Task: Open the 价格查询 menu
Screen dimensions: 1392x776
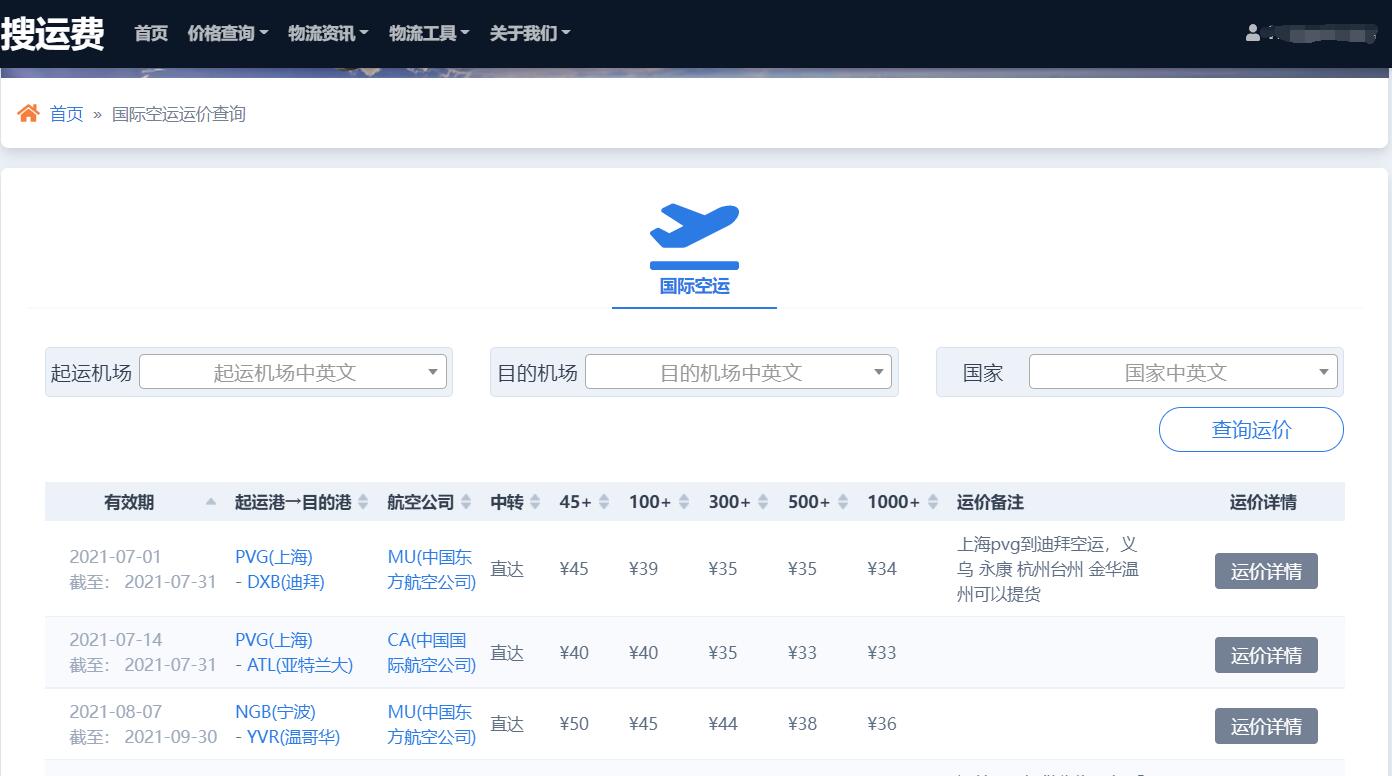Action: tap(227, 33)
